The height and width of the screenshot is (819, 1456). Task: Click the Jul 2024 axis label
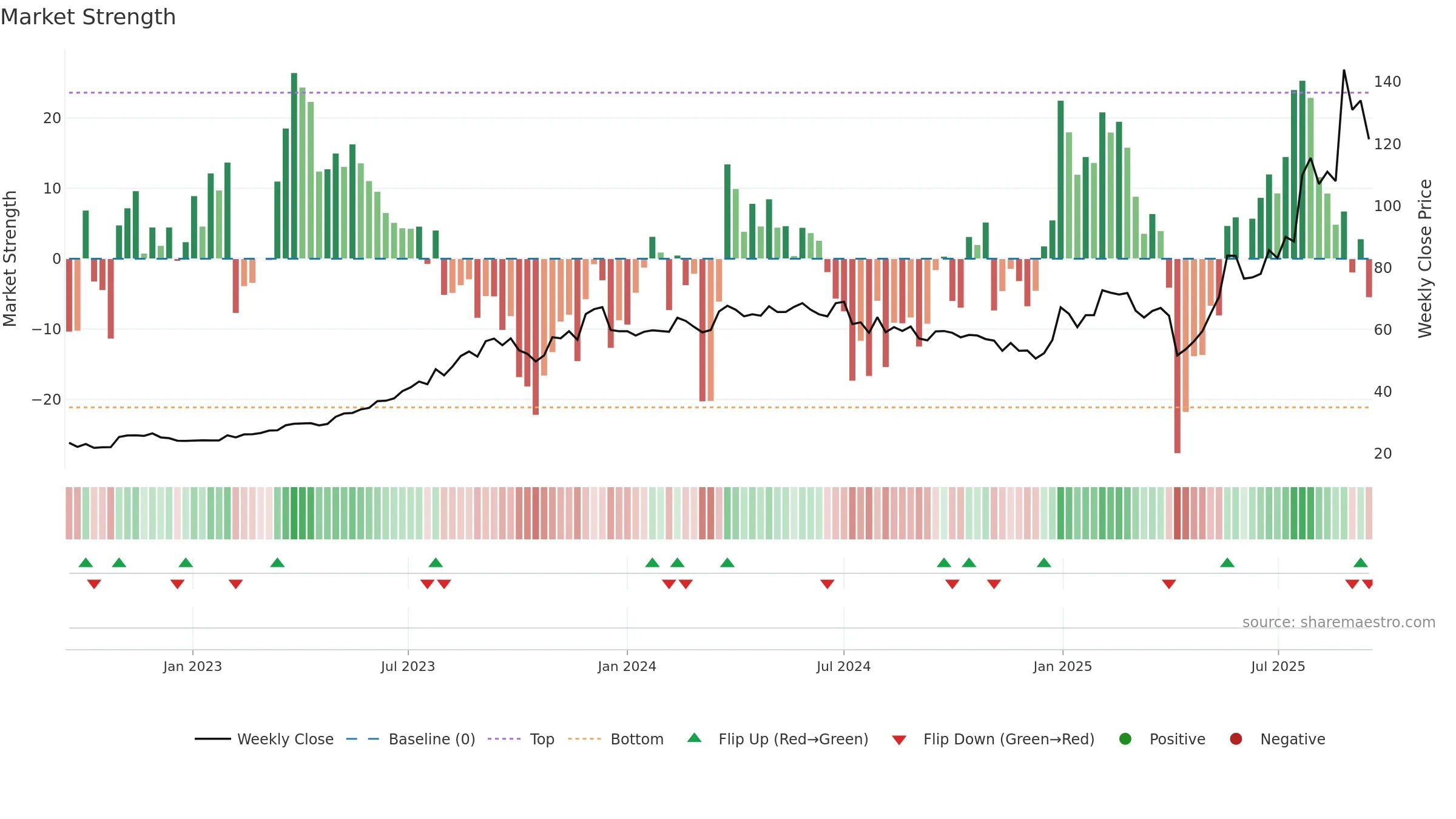[843, 666]
